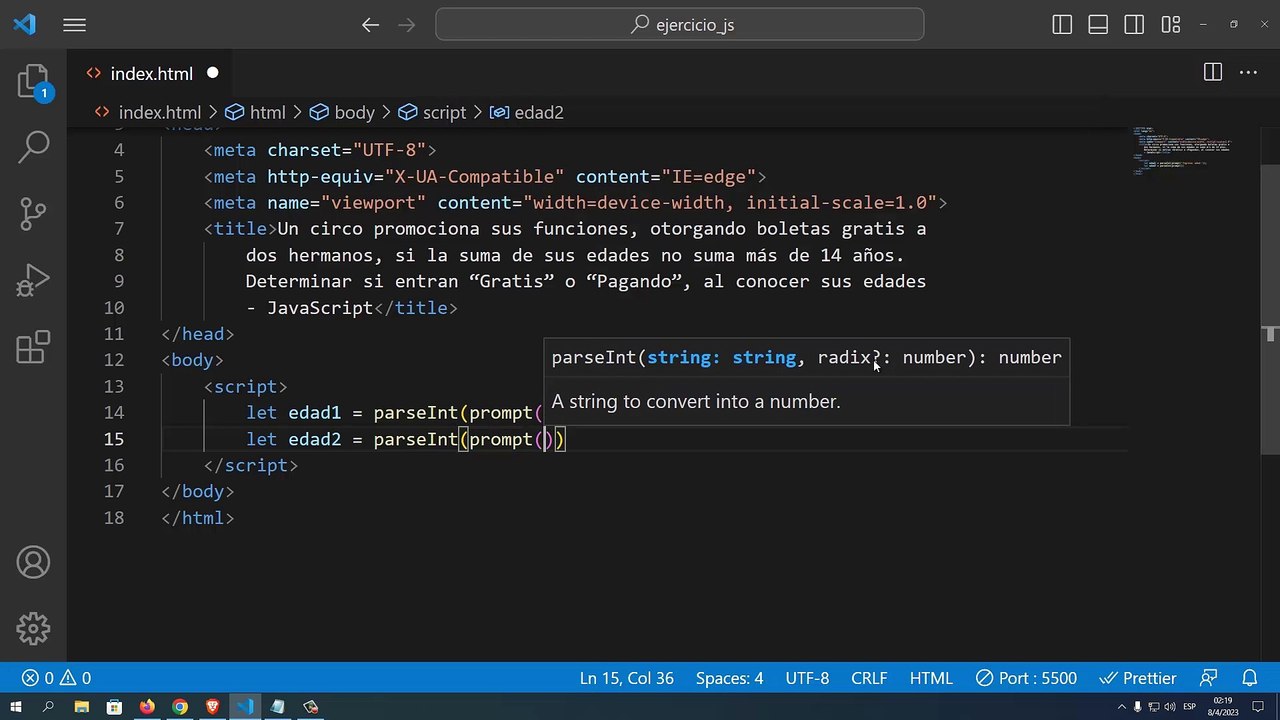Open notifications bell icon
Viewport: 1280px width, 720px height.
click(1249, 678)
